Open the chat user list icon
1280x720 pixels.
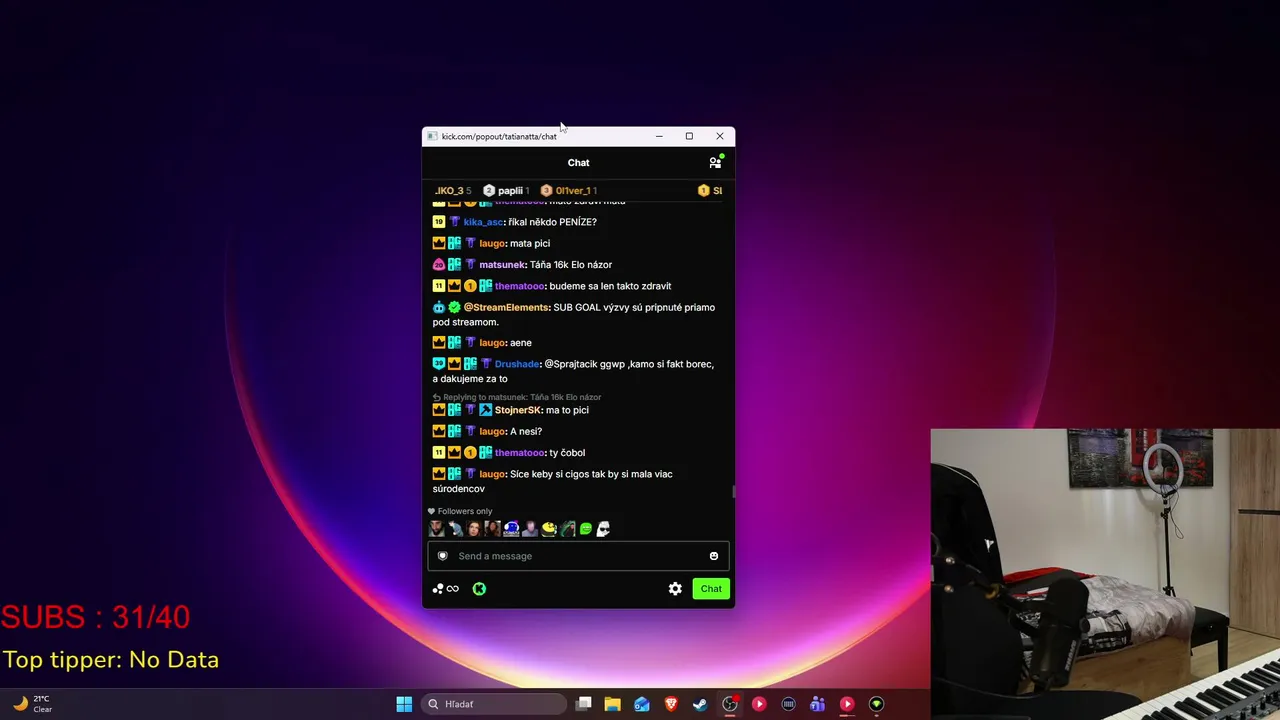click(715, 162)
